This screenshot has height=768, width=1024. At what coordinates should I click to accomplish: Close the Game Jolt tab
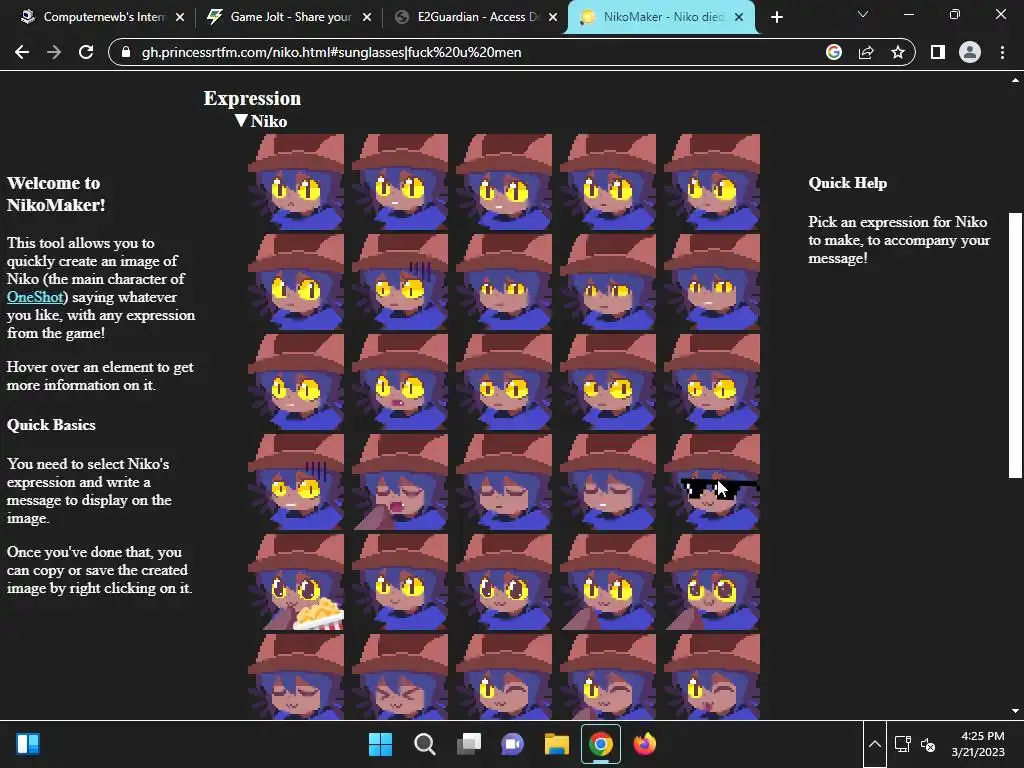tap(367, 18)
